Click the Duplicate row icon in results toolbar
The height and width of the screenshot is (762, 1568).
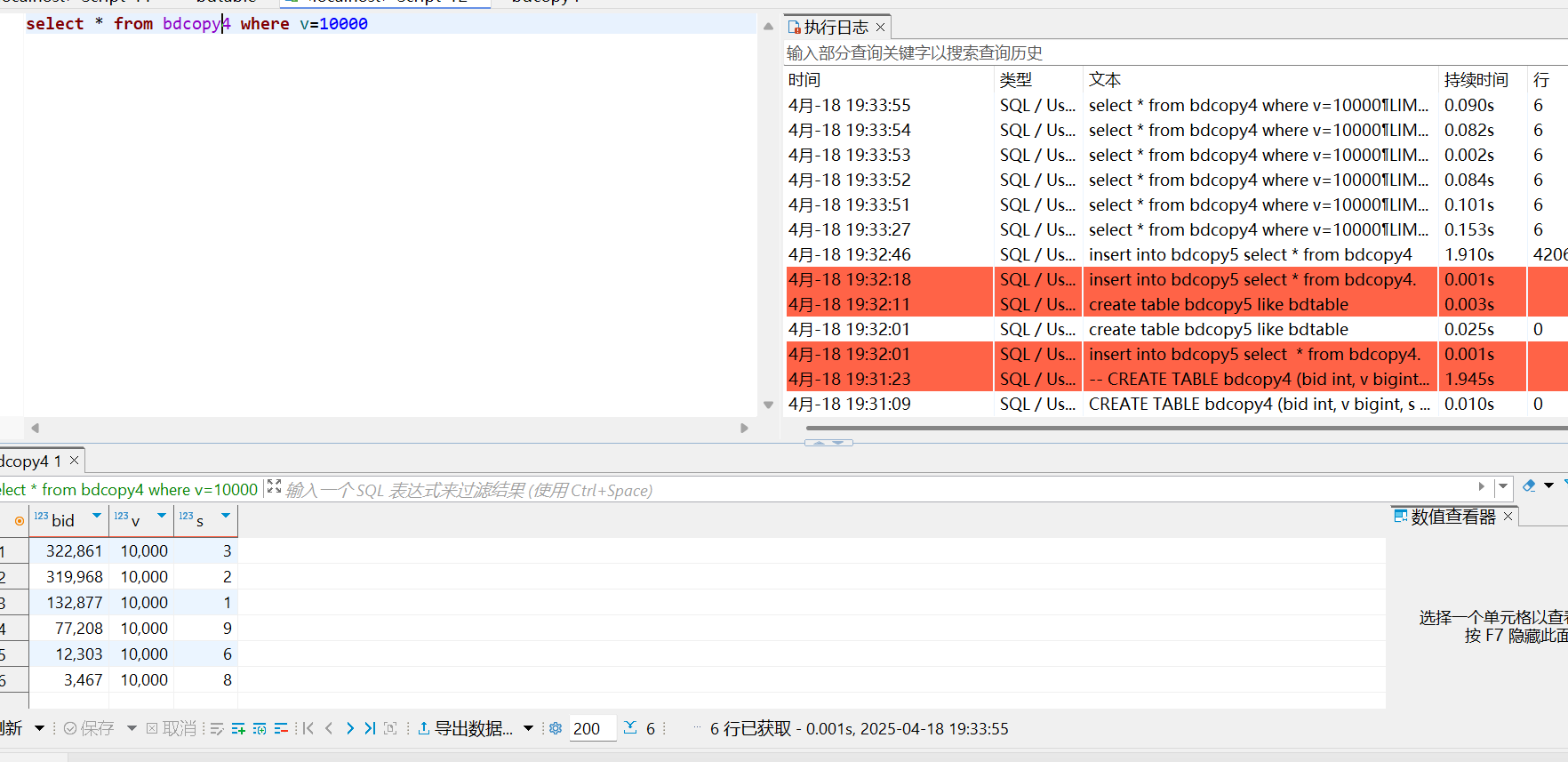coord(260,728)
